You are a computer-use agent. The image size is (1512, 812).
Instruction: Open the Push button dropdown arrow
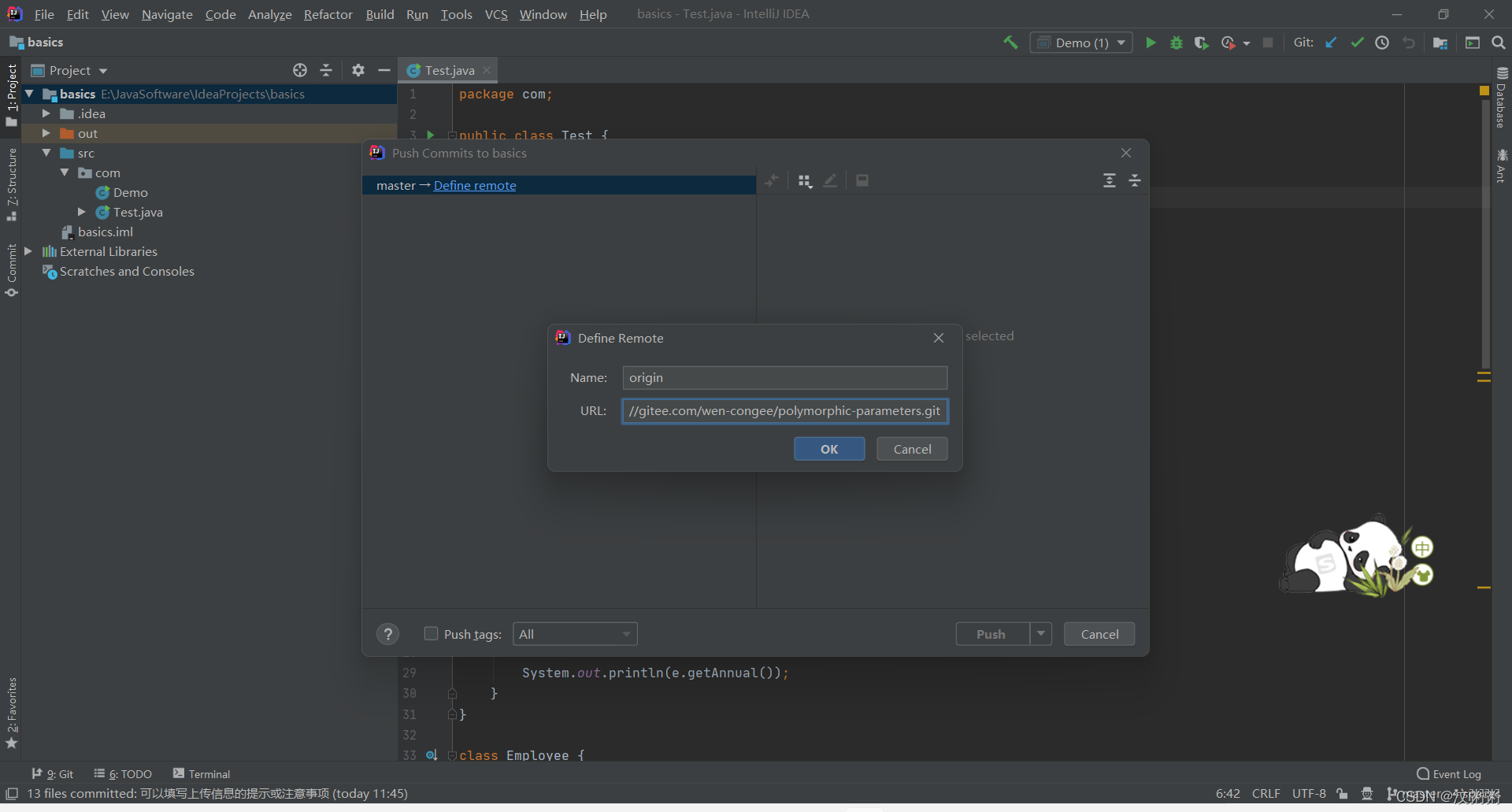[1041, 633]
